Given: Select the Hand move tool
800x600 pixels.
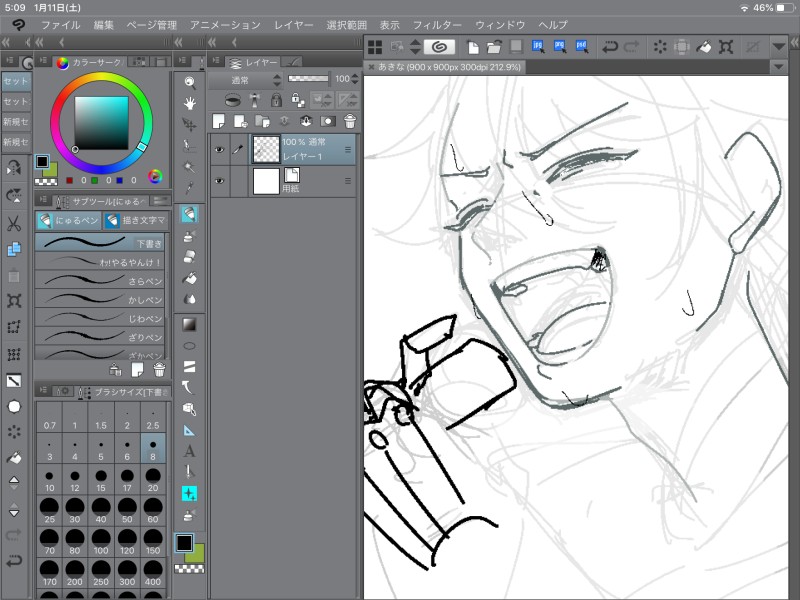Looking at the screenshot, I should [x=189, y=104].
